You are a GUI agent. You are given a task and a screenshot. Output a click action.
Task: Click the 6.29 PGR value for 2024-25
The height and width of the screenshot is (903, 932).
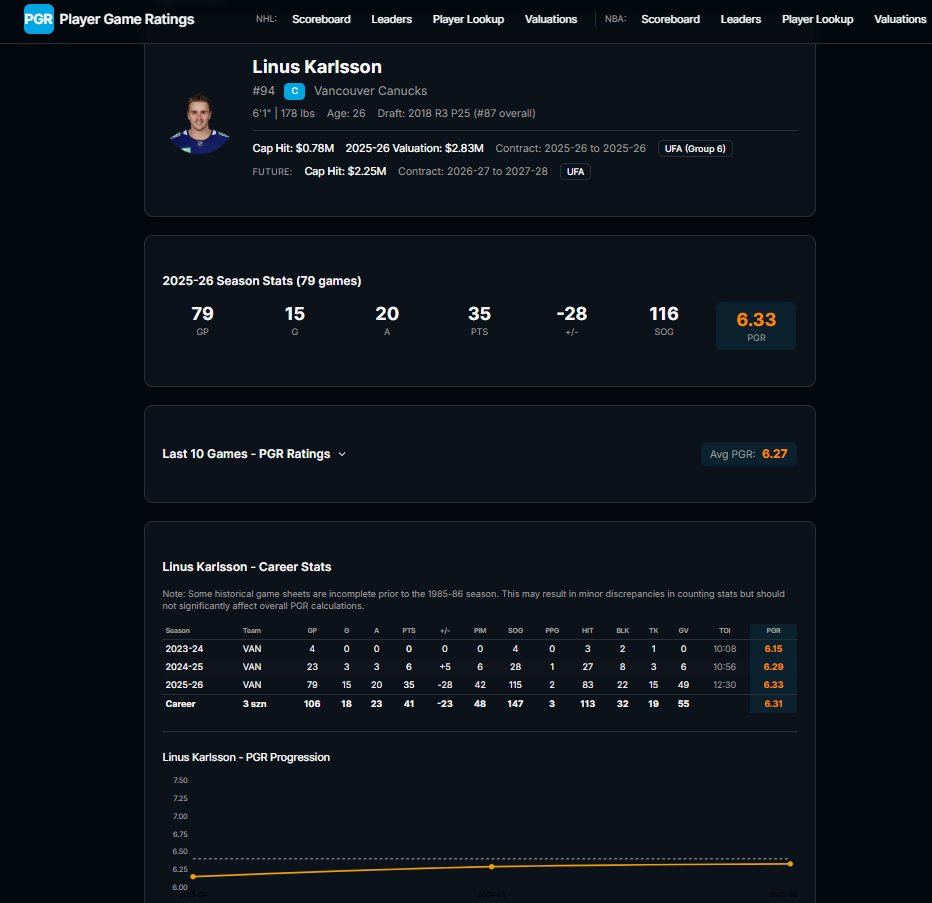(773, 666)
